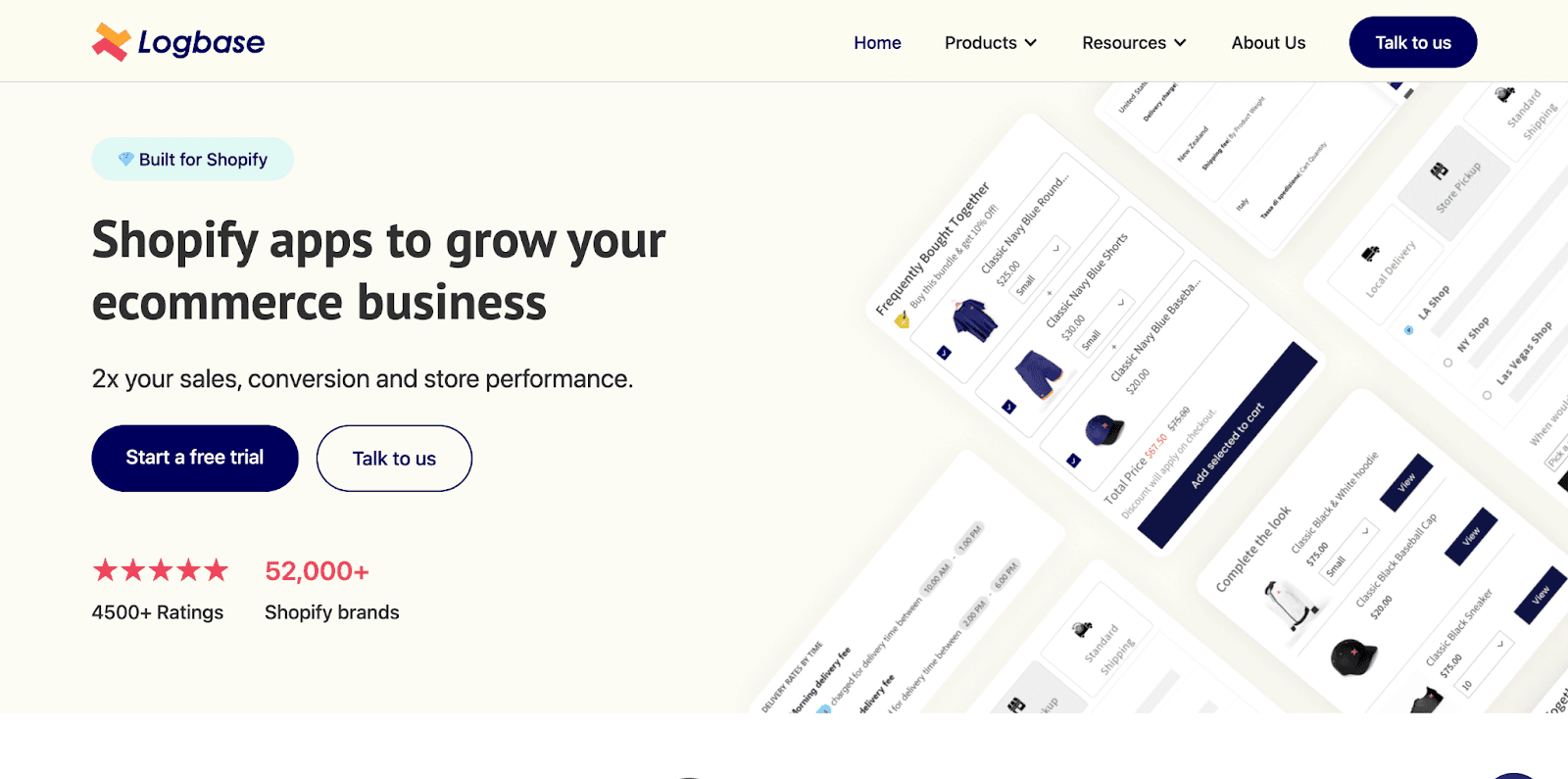Toggle checkbox beside navy blue shorts
Viewport: 1568px width, 779px height.
pos(1008,407)
